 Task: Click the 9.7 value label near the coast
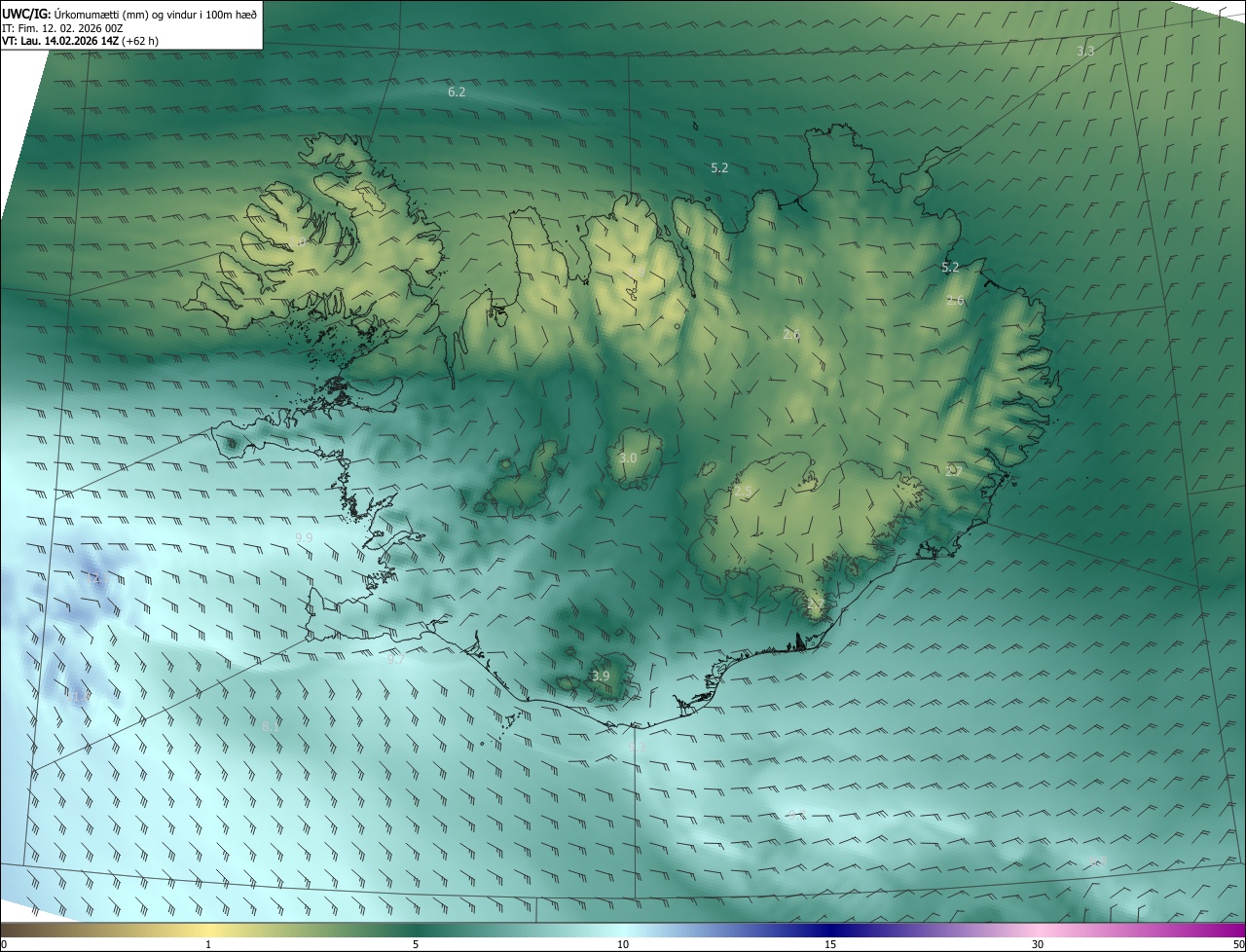[x=395, y=659]
